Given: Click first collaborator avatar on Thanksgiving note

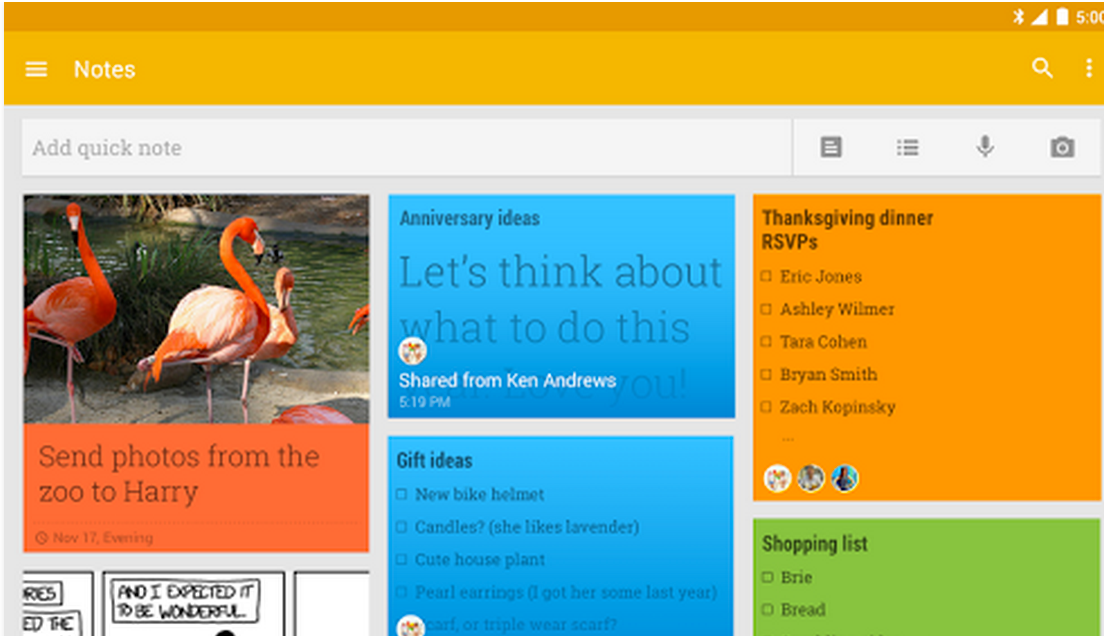Looking at the screenshot, I should click(777, 478).
